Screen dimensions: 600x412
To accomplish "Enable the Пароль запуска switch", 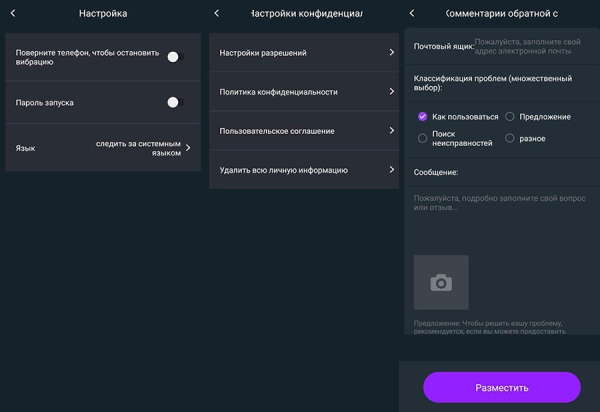I will [x=175, y=102].
